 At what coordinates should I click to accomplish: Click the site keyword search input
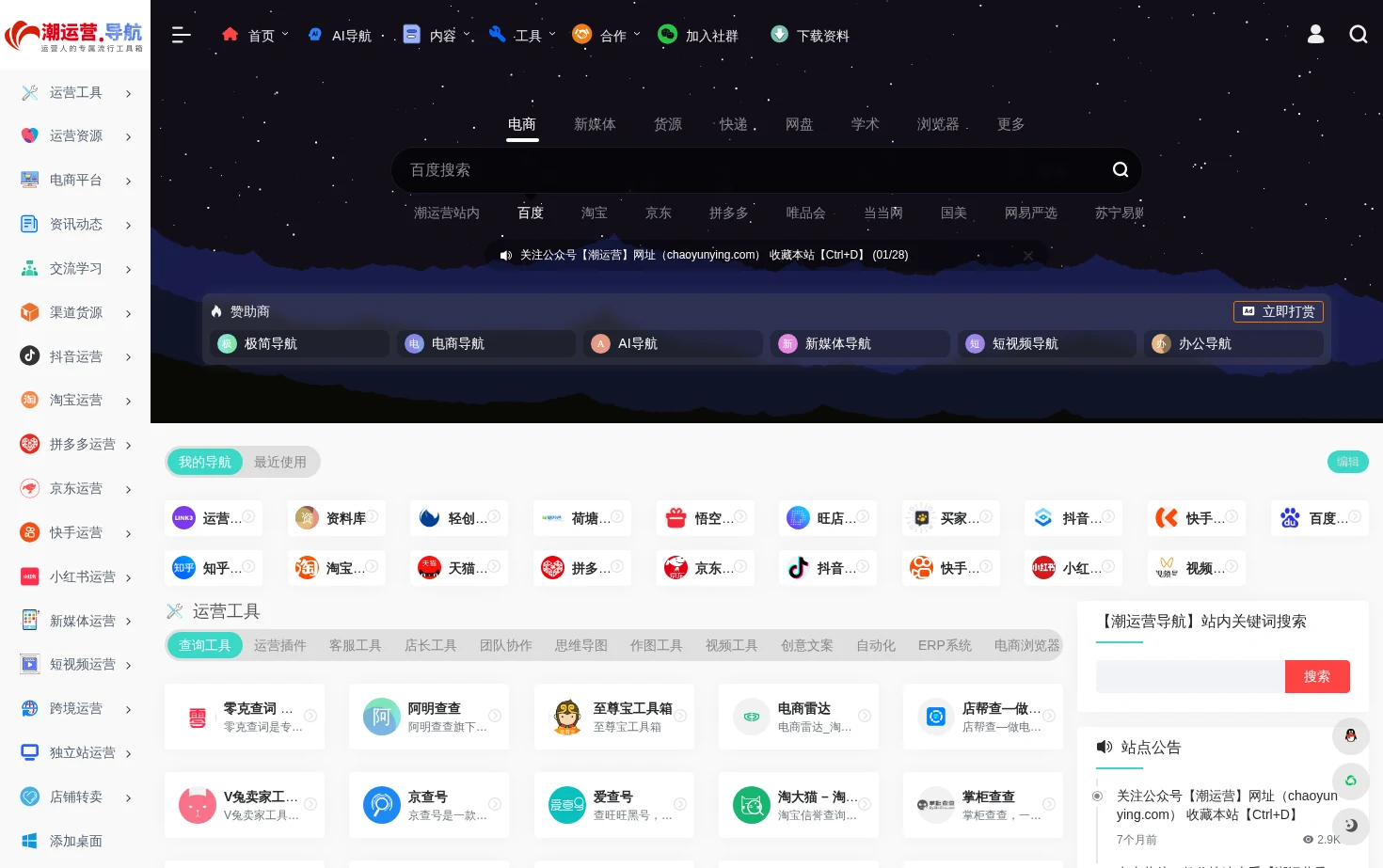(x=1190, y=676)
